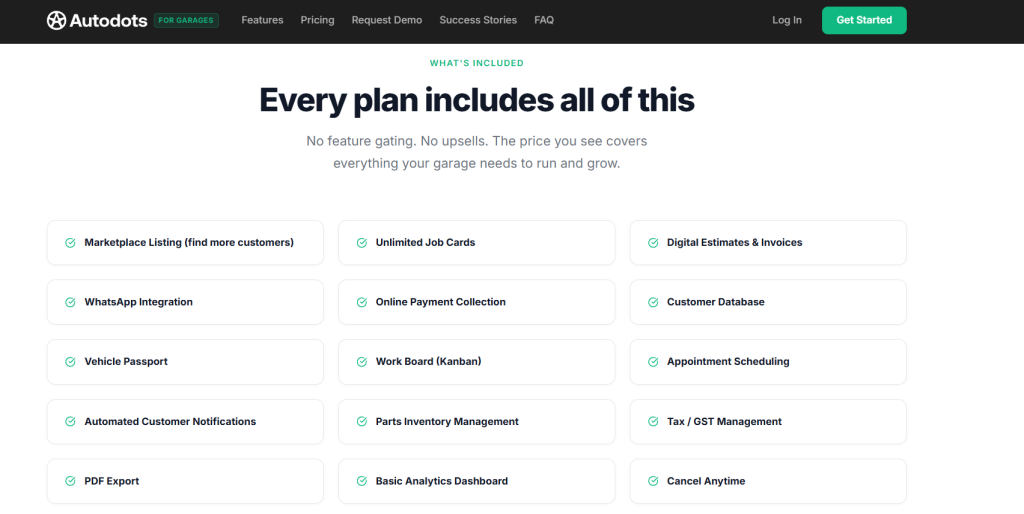Click the Autodots logo icon
Image resolution: width=1024 pixels, height=514 pixels.
(56, 20)
